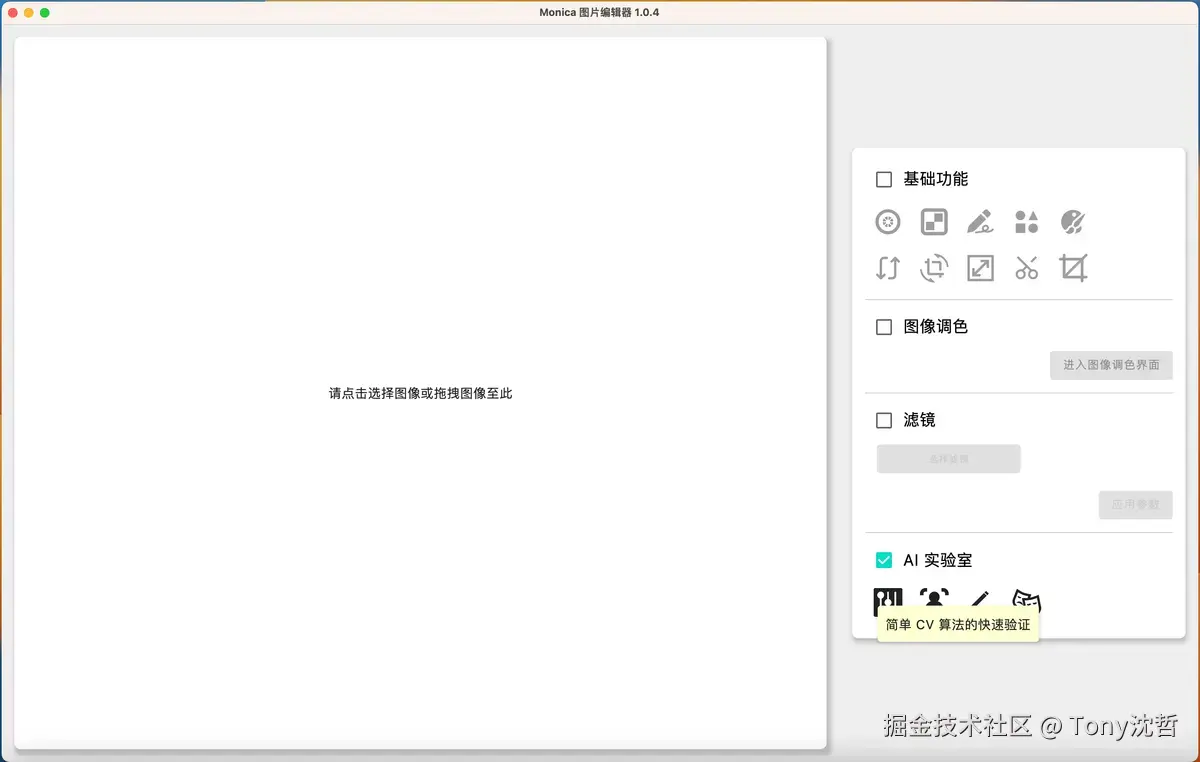Disable the AI 实验室 checkbox
This screenshot has width=1200, height=762.
884,560
